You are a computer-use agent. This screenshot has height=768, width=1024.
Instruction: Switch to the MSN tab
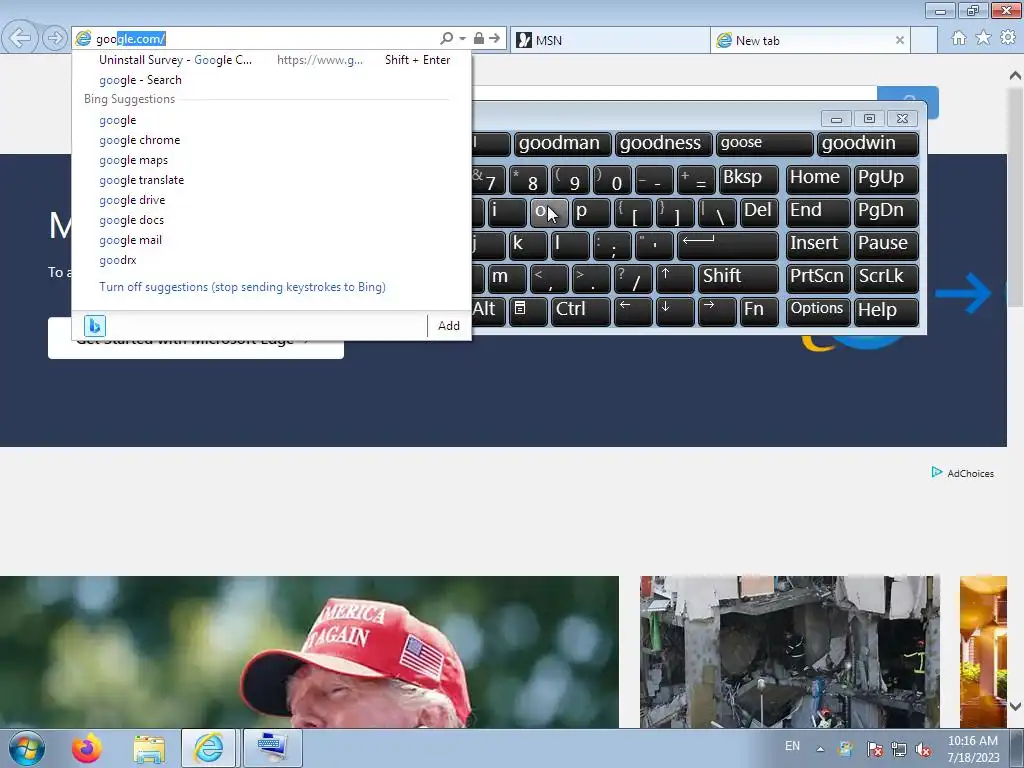(x=609, y=40)
